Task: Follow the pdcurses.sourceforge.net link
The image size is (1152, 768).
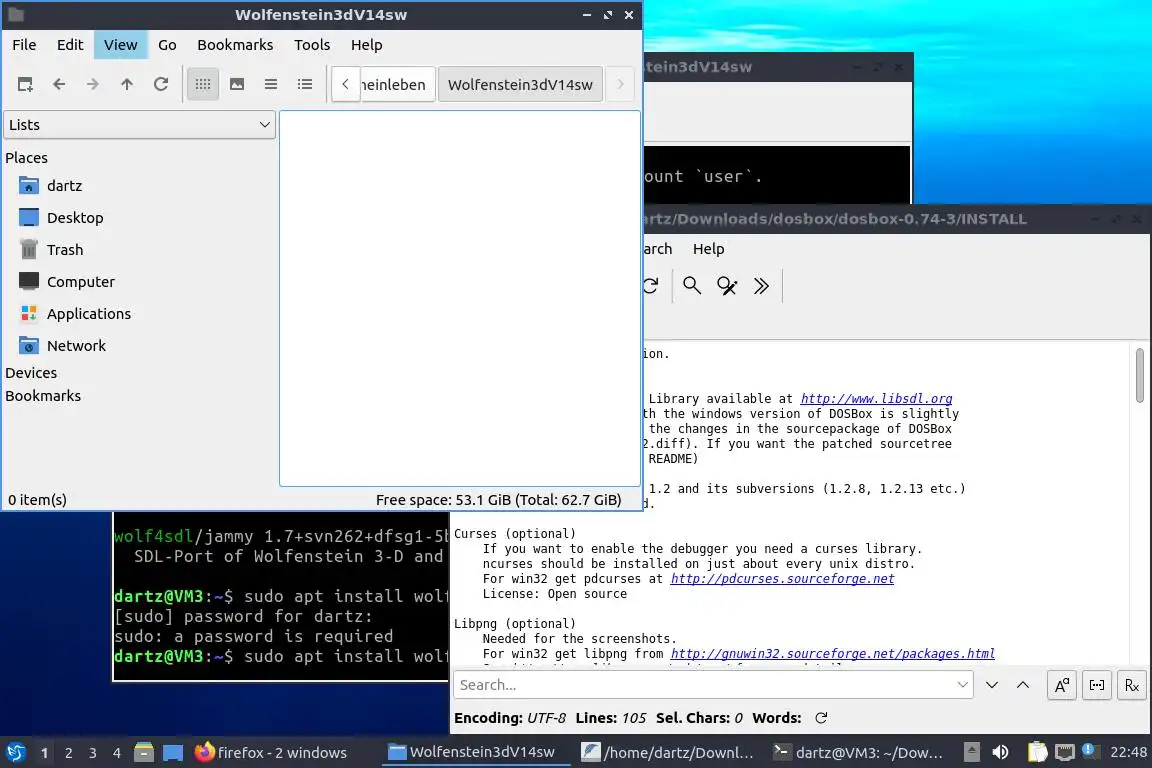Action: pyautogui.click(x=782, y=578)
